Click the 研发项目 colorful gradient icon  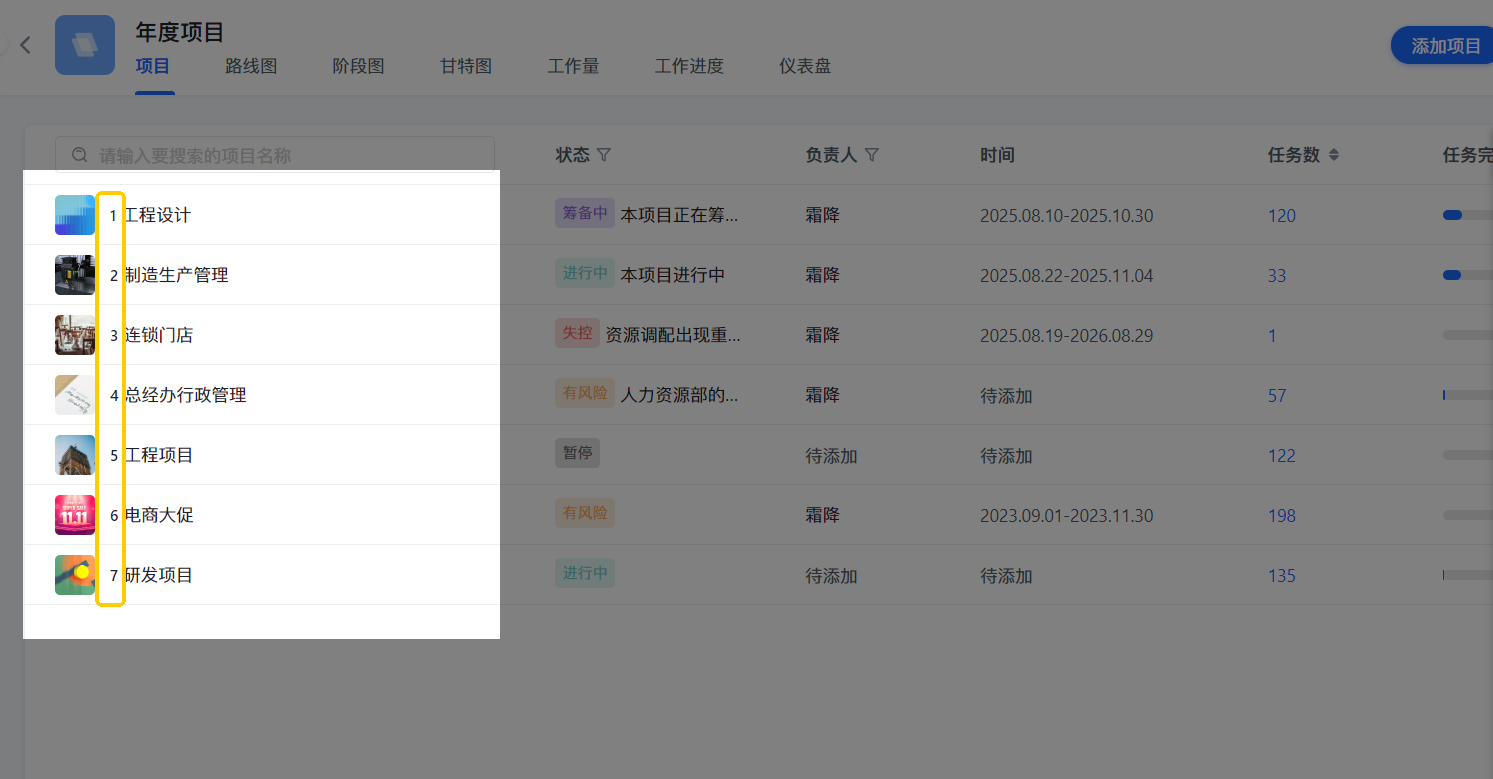[x=75, y=575]
